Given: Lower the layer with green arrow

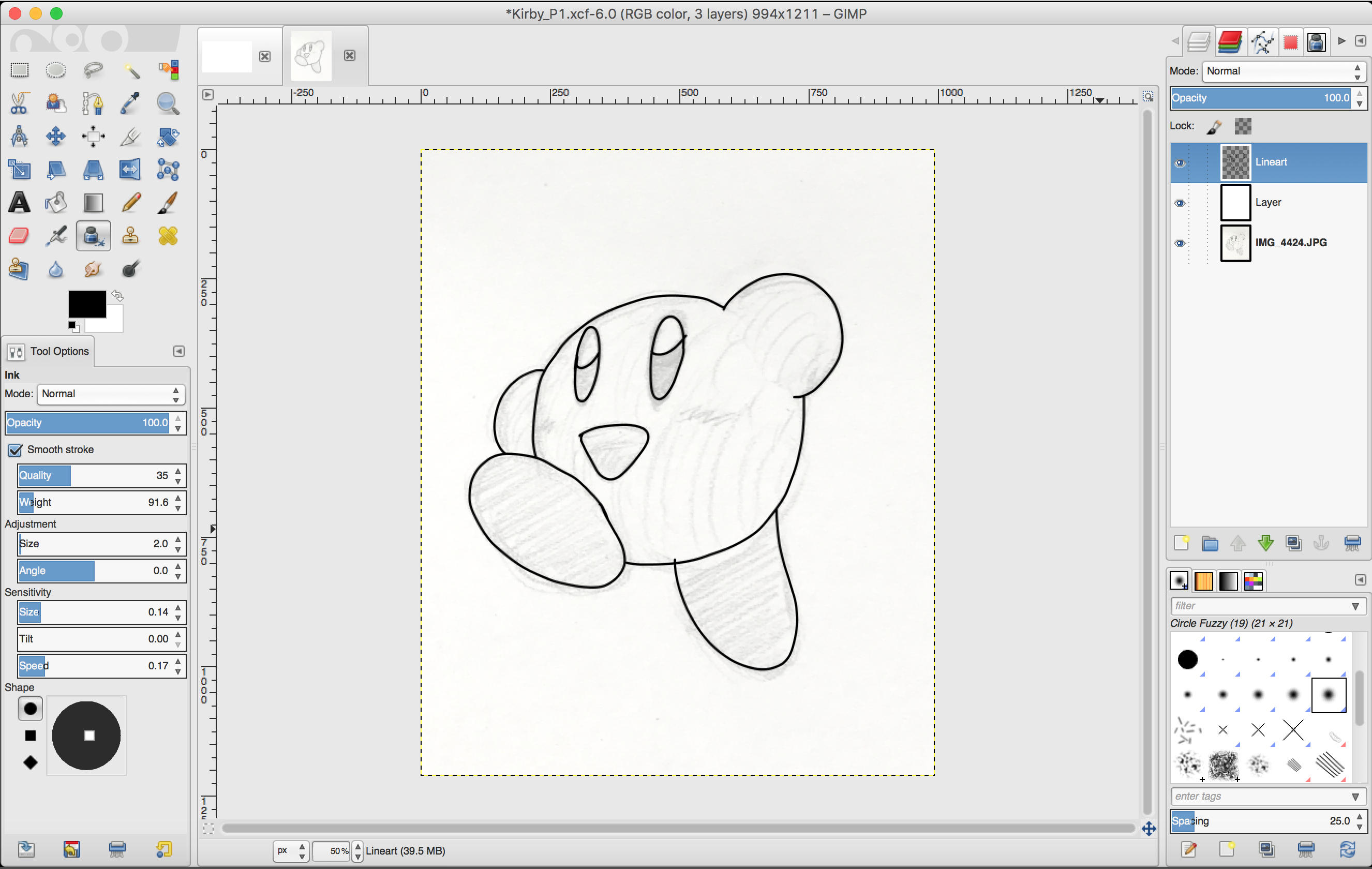Looking at the screenshot, I should 1266,543.
